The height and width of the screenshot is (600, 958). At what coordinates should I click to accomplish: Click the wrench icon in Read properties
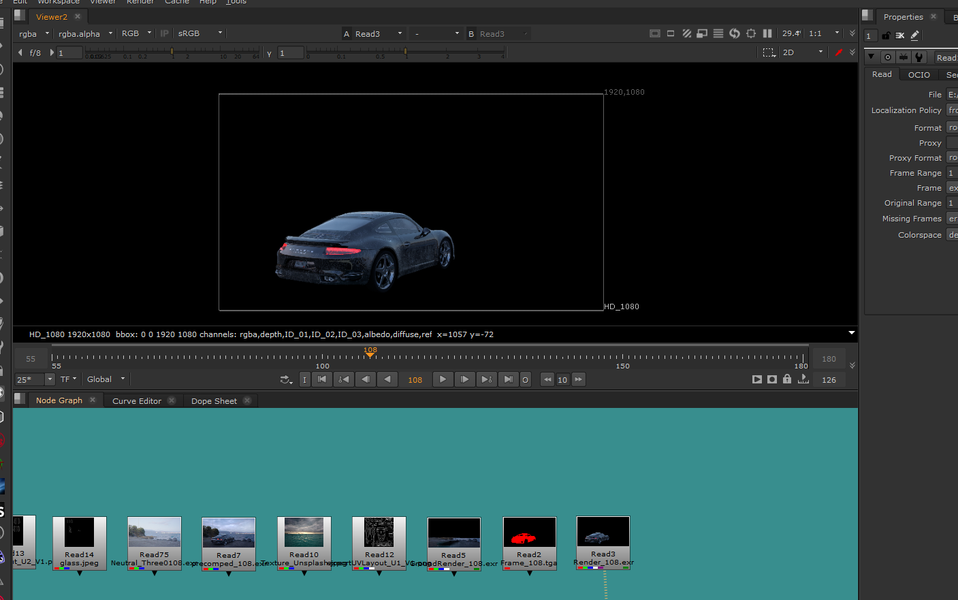pyautogui.click(x=919, y=57)
